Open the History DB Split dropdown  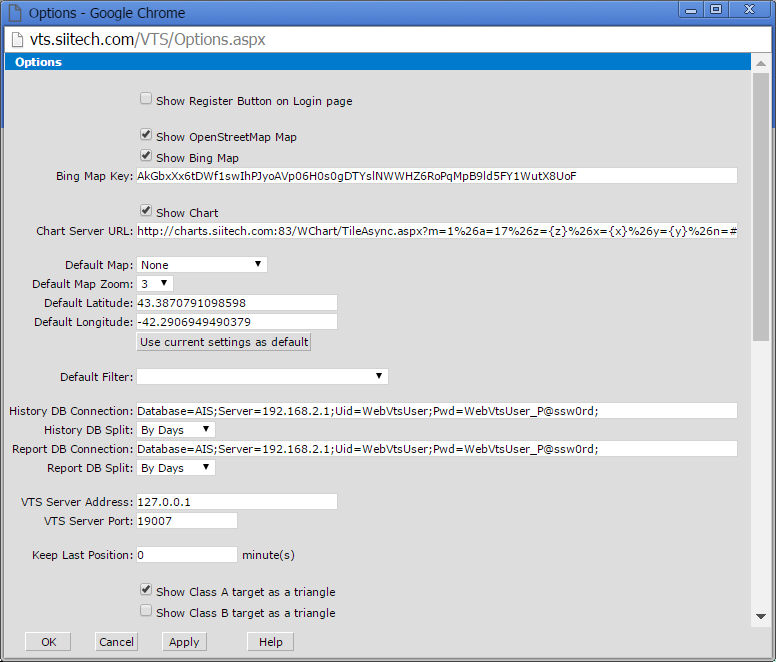click(x=176, y=429)
